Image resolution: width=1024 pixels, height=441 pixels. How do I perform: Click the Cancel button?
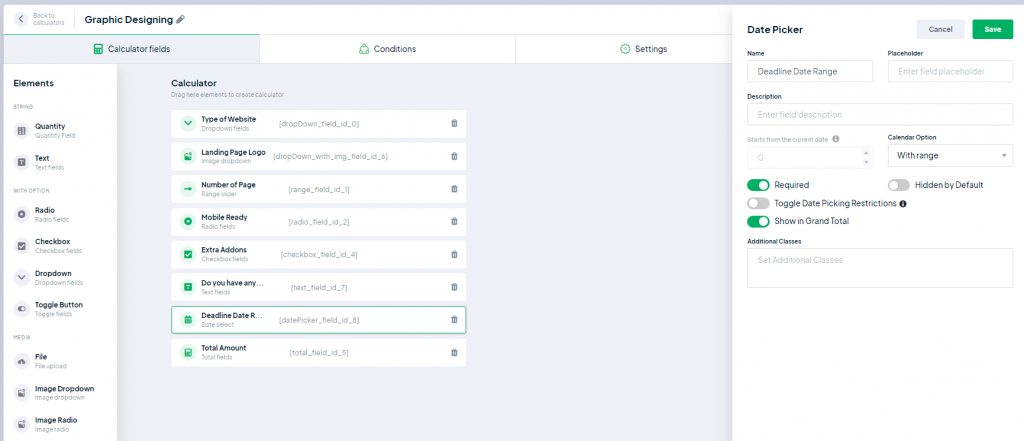pyautogui.click(x=940, y=29)
